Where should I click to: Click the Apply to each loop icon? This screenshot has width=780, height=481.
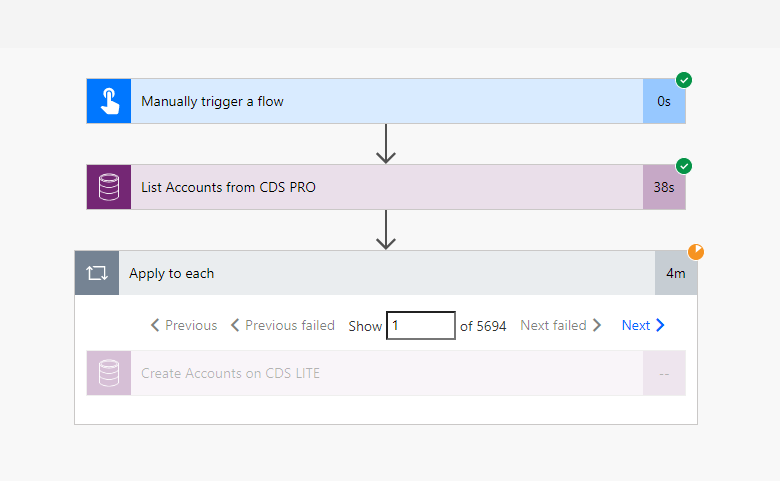pyautogui.click(x=97, y=273)
